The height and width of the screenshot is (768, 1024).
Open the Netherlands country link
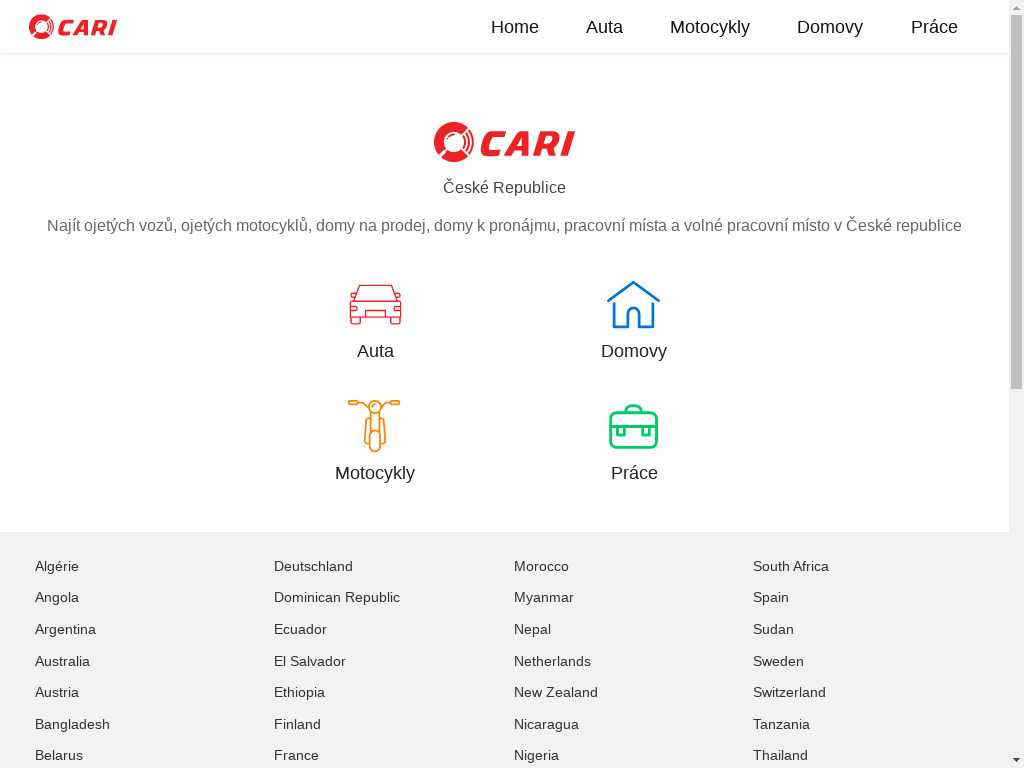[552, 662]
